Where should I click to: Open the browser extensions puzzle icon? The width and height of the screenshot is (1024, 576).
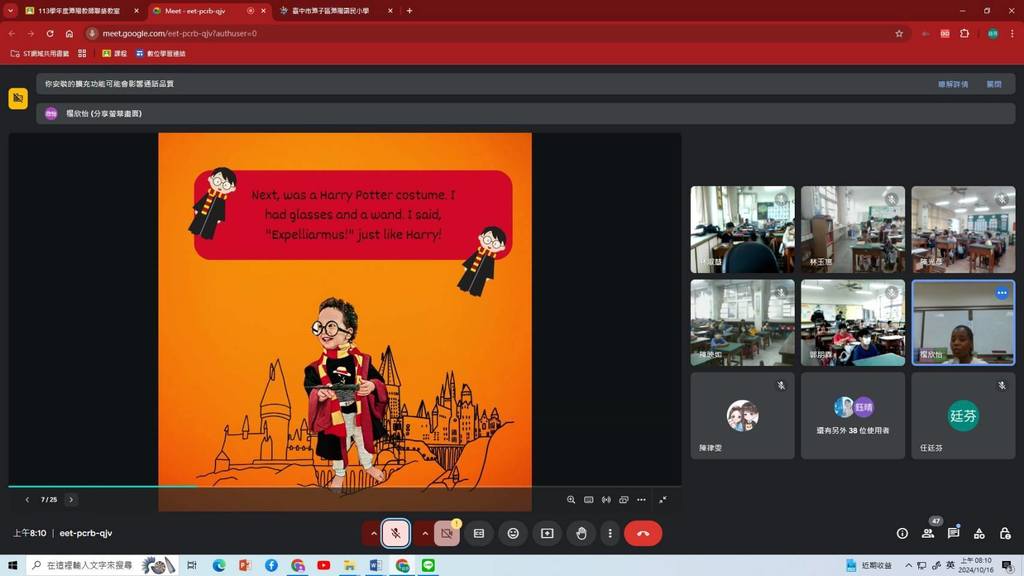965,33
